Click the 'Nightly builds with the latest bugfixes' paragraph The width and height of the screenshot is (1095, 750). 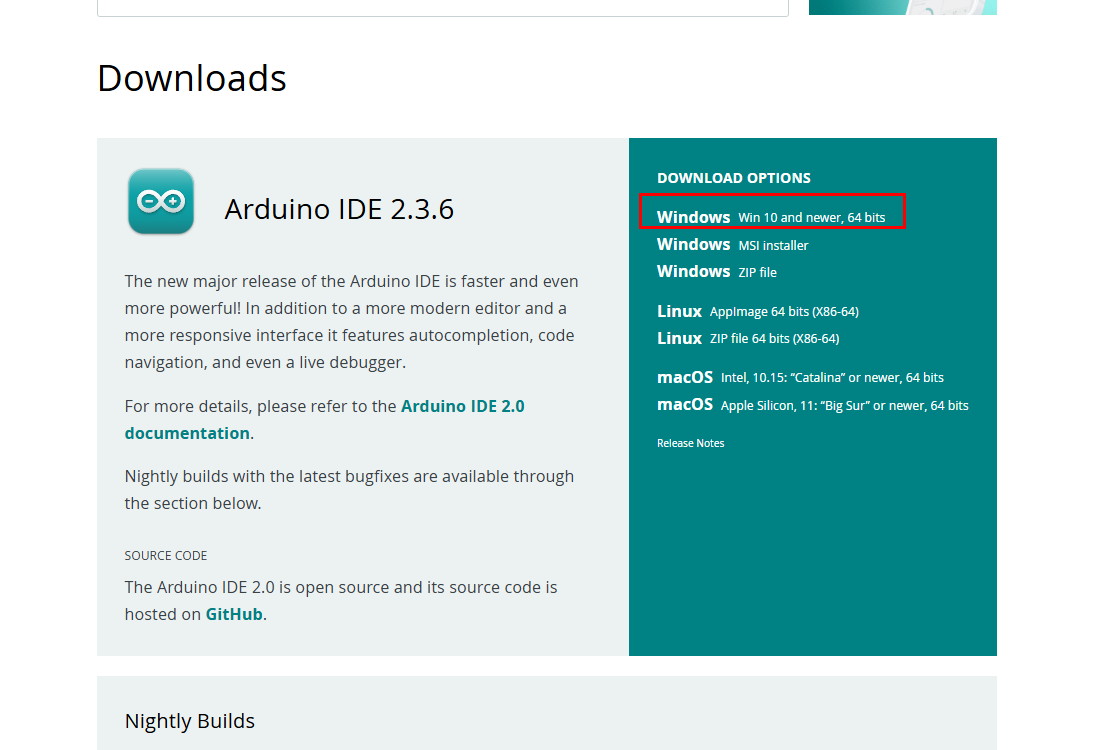349,490
